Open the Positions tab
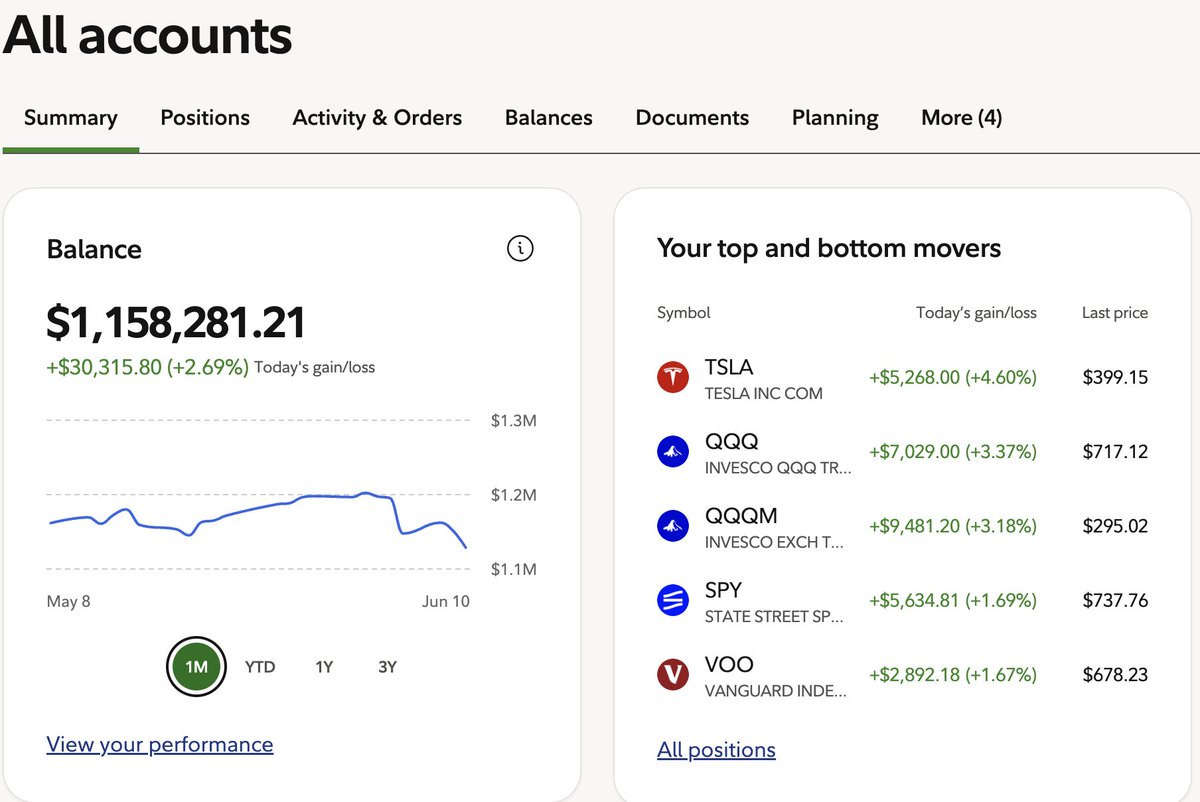 205,118
